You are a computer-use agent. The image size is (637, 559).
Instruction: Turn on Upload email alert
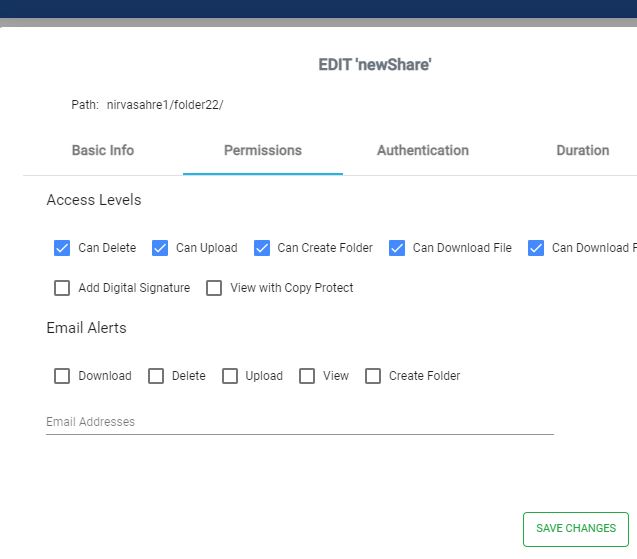coord(230,376)
